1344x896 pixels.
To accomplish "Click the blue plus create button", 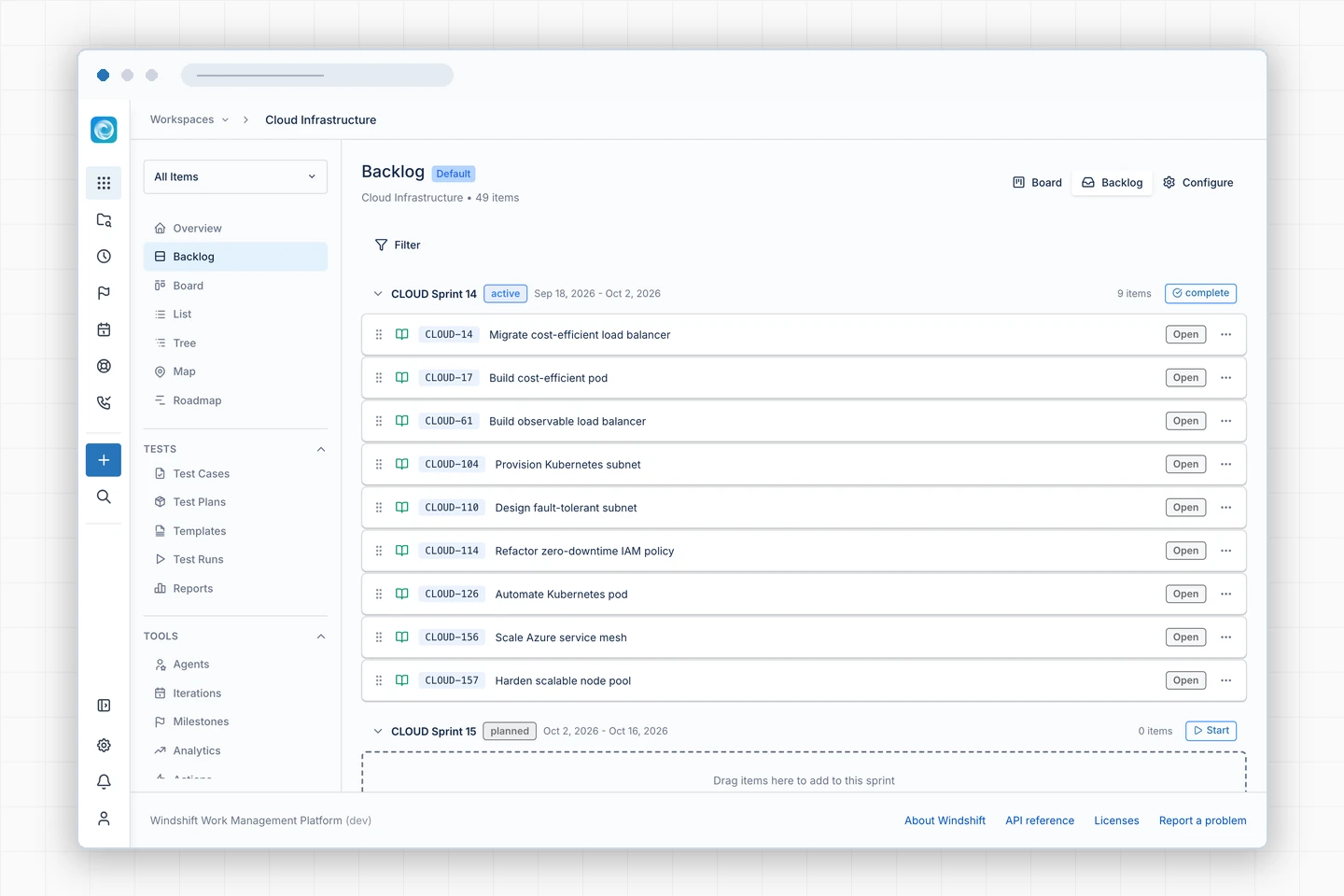I will (104, 460).
